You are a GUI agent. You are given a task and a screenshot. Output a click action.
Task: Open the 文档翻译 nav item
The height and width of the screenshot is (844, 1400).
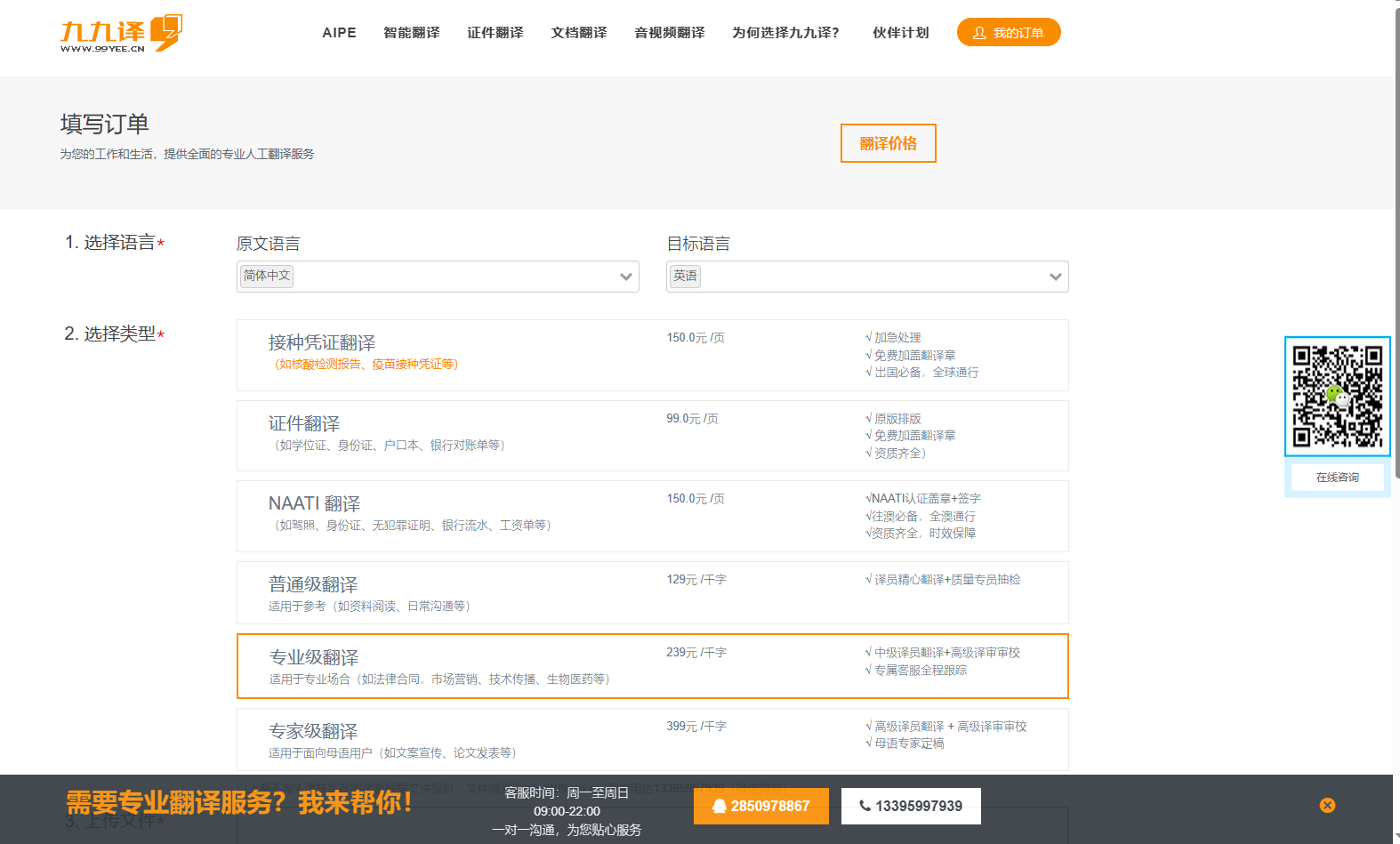click(x=579, y=33)
